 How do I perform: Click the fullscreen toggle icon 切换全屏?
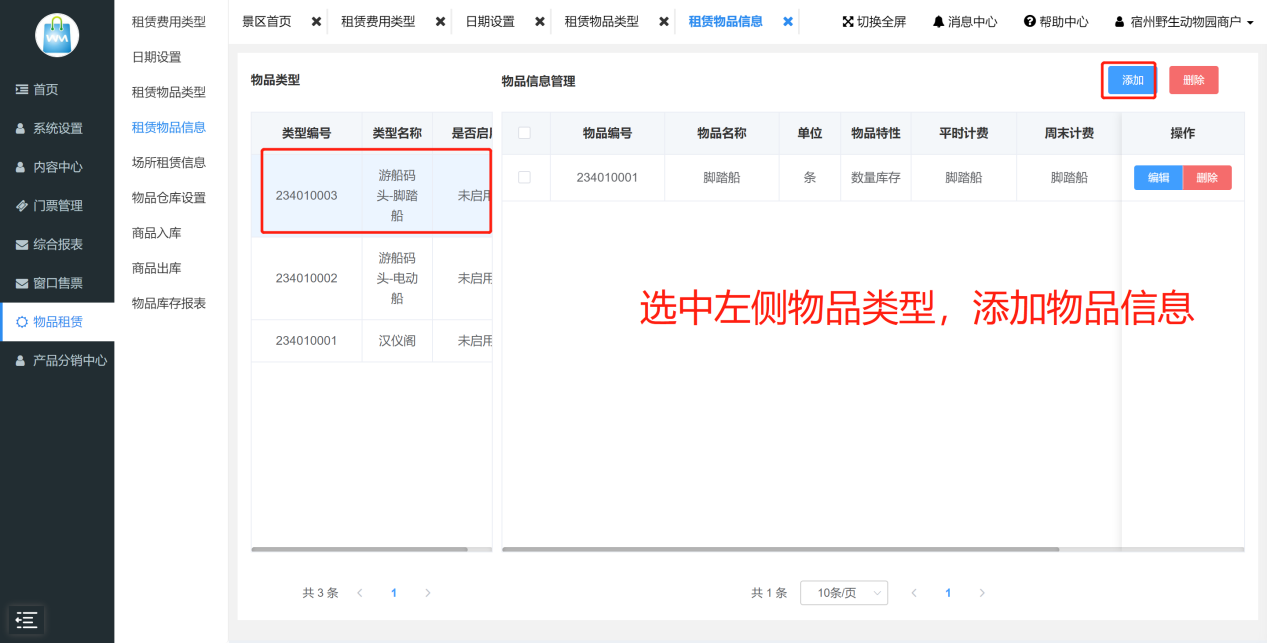tap(873, 22)
